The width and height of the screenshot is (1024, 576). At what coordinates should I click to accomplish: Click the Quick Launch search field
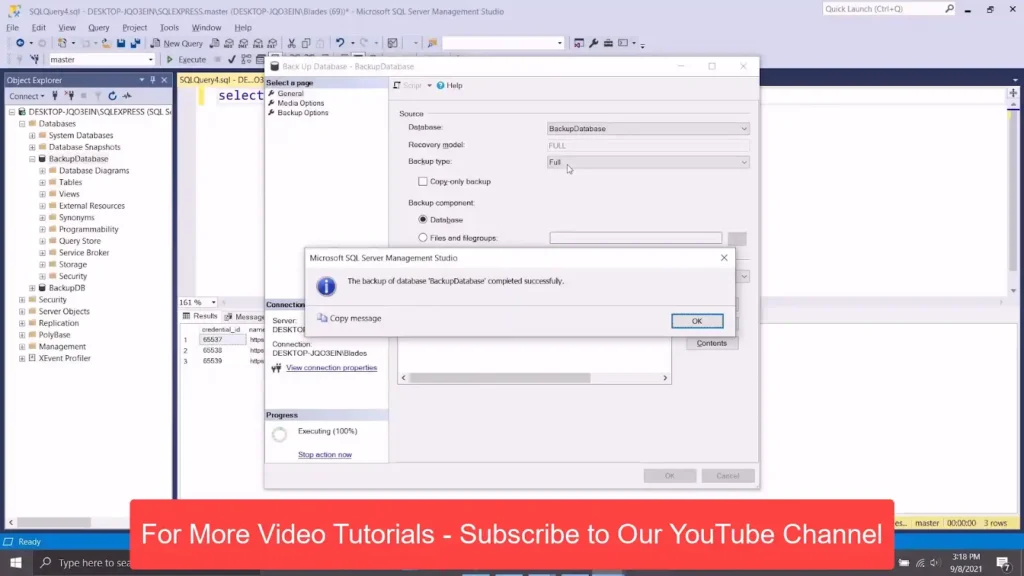(882, 8)
